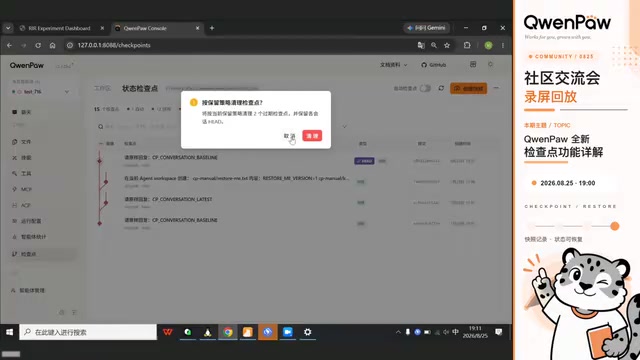640x360 pixels.
Task: Select the restore-me.txt Agent workspace row
Action: [x=296, y=182]
